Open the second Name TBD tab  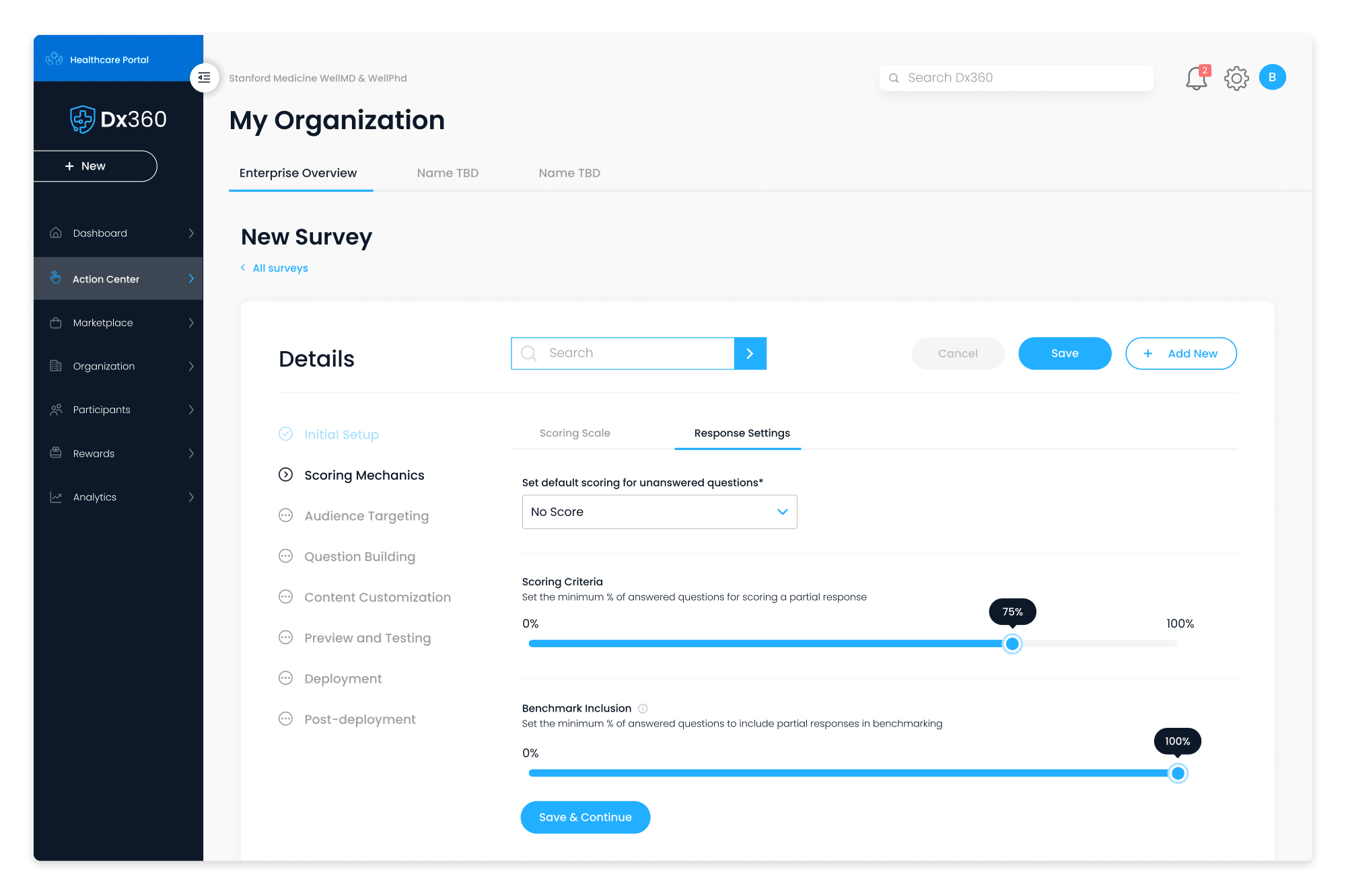[569, 173]
